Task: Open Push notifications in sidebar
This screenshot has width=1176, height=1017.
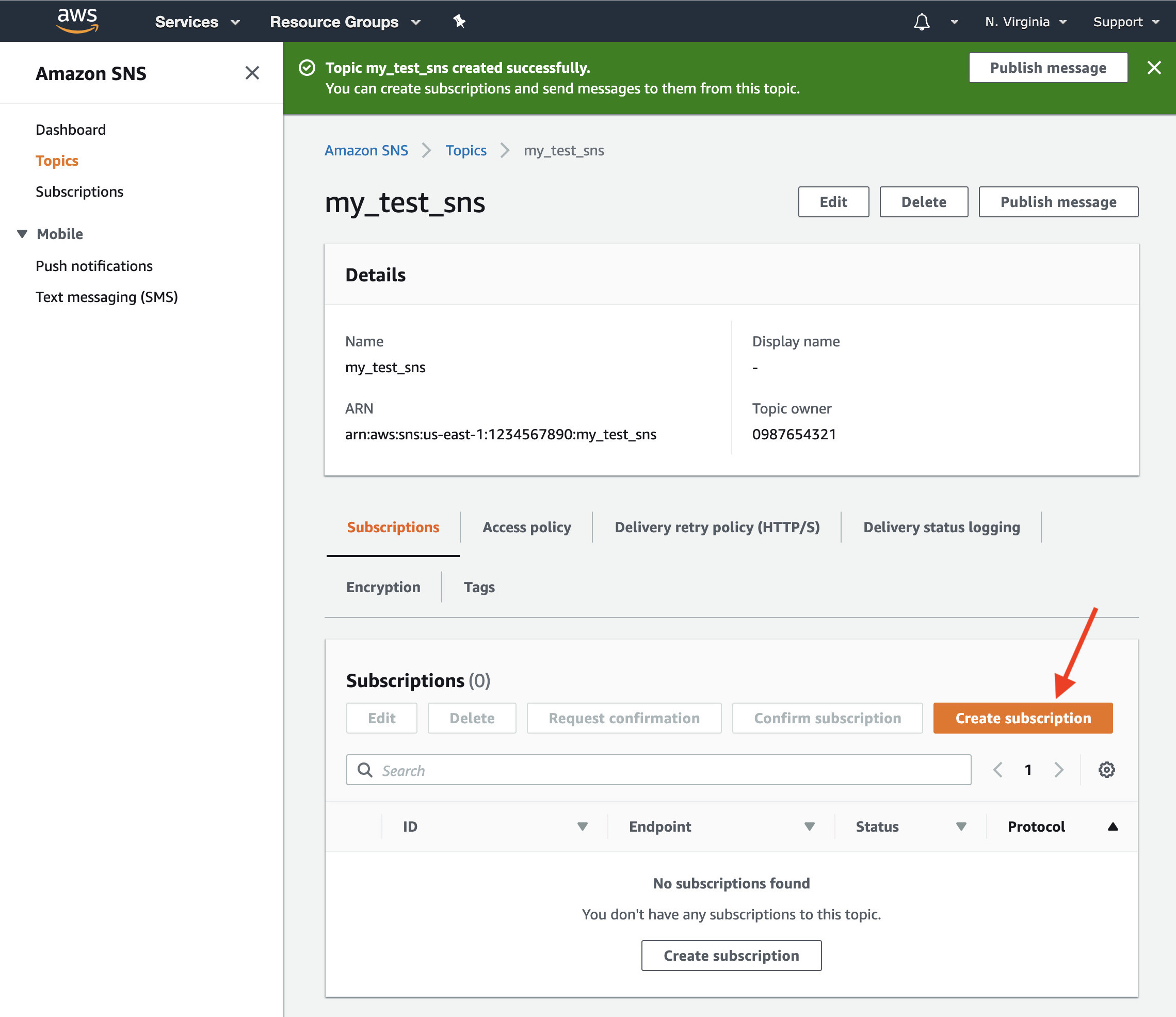Action: [x=93, y=266]
